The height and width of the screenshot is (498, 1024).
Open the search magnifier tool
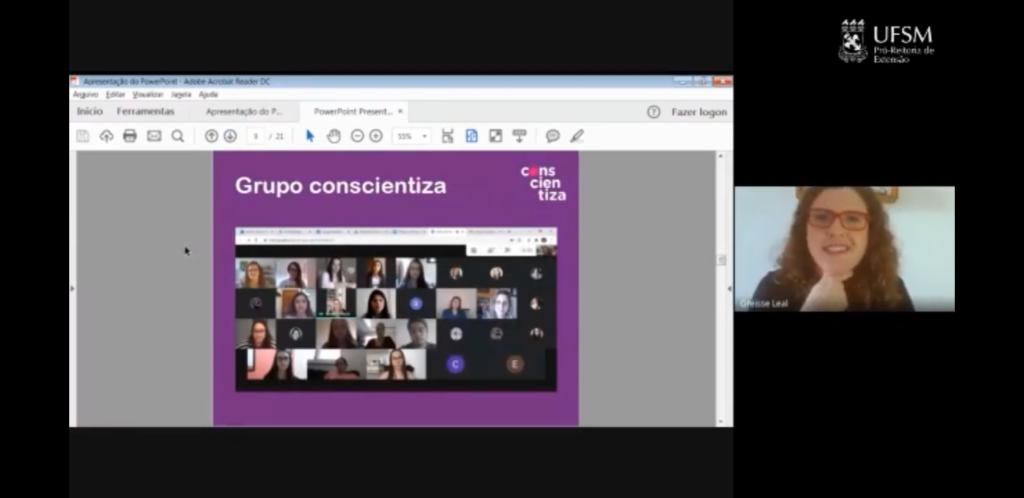point(178,136)
